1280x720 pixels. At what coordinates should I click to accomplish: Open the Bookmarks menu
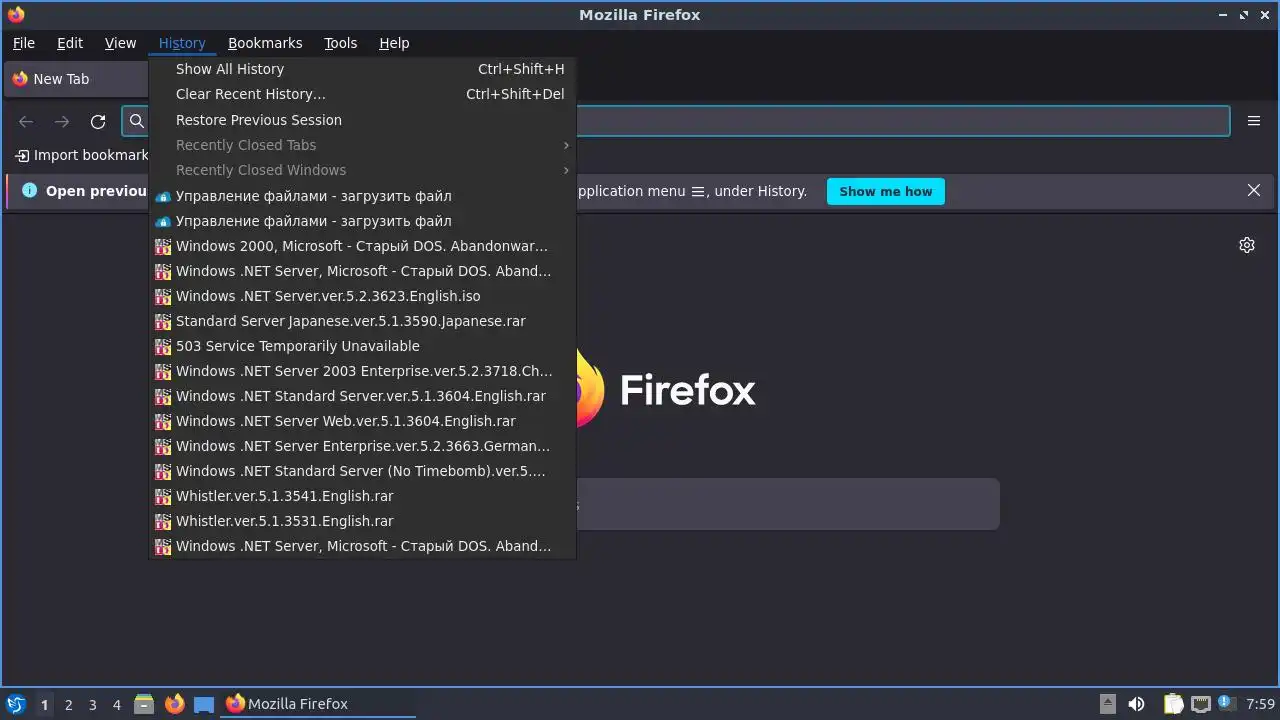265,43
